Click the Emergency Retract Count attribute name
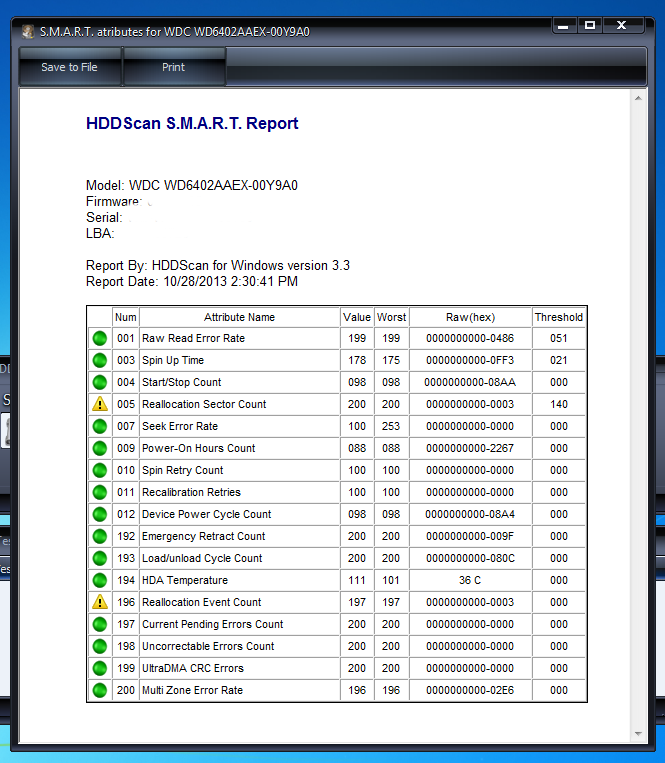 pyautogui.click(x=203, y=536)
